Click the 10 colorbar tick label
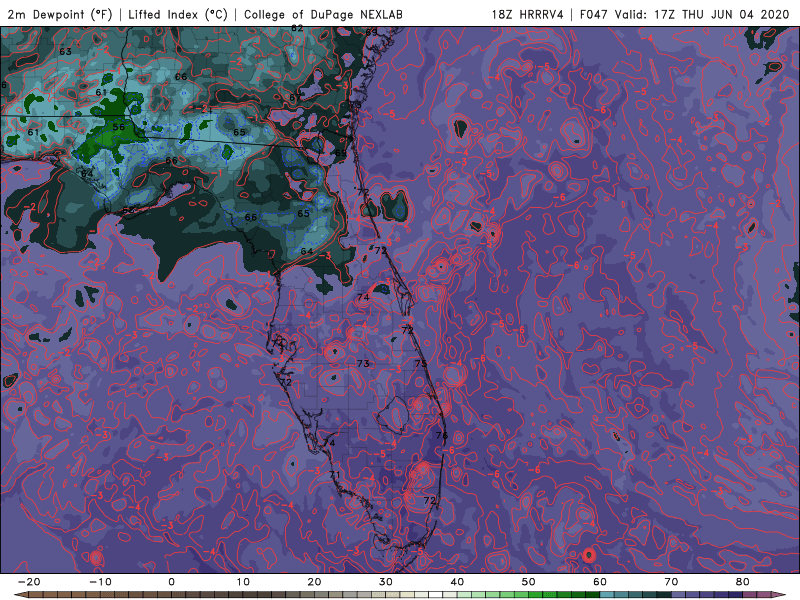The image size is (800, 600). (x=243, y=582)
